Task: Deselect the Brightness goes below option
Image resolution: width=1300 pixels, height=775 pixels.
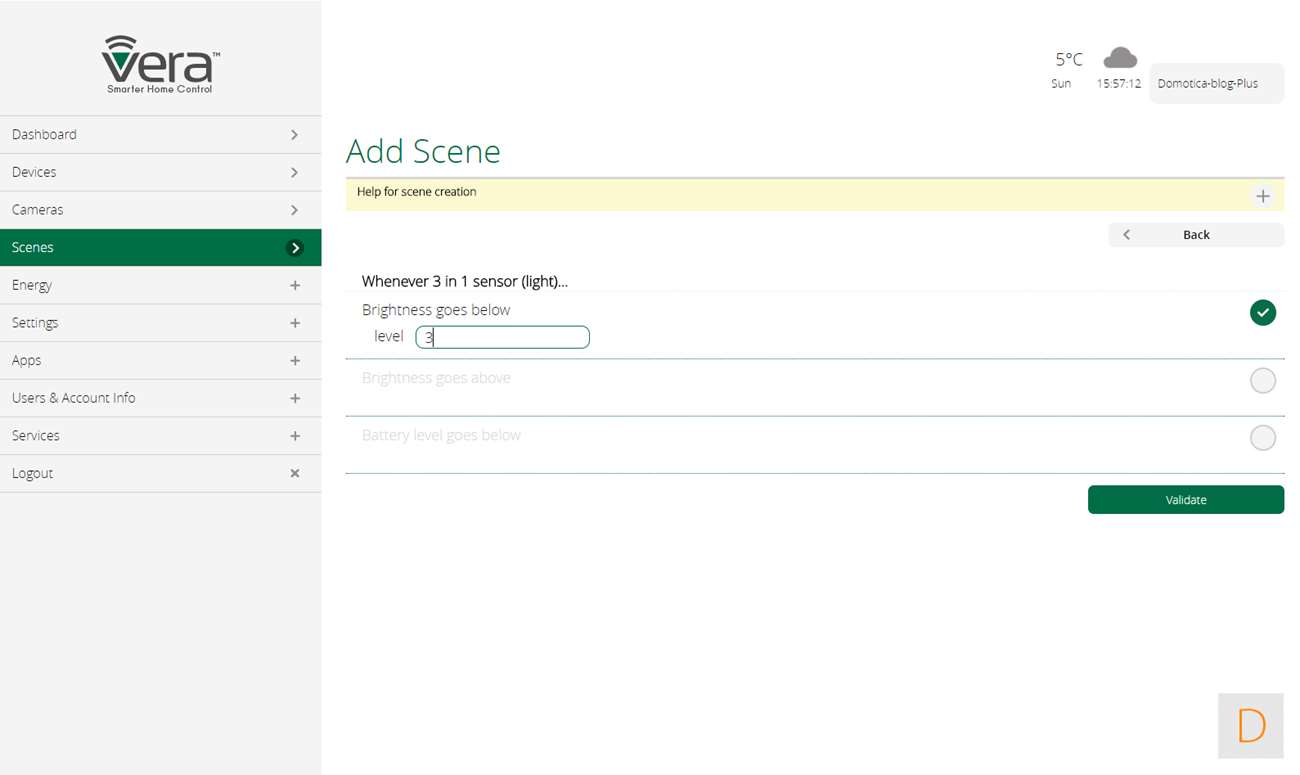Action: pyautogui.click(x=1263, y=313)
